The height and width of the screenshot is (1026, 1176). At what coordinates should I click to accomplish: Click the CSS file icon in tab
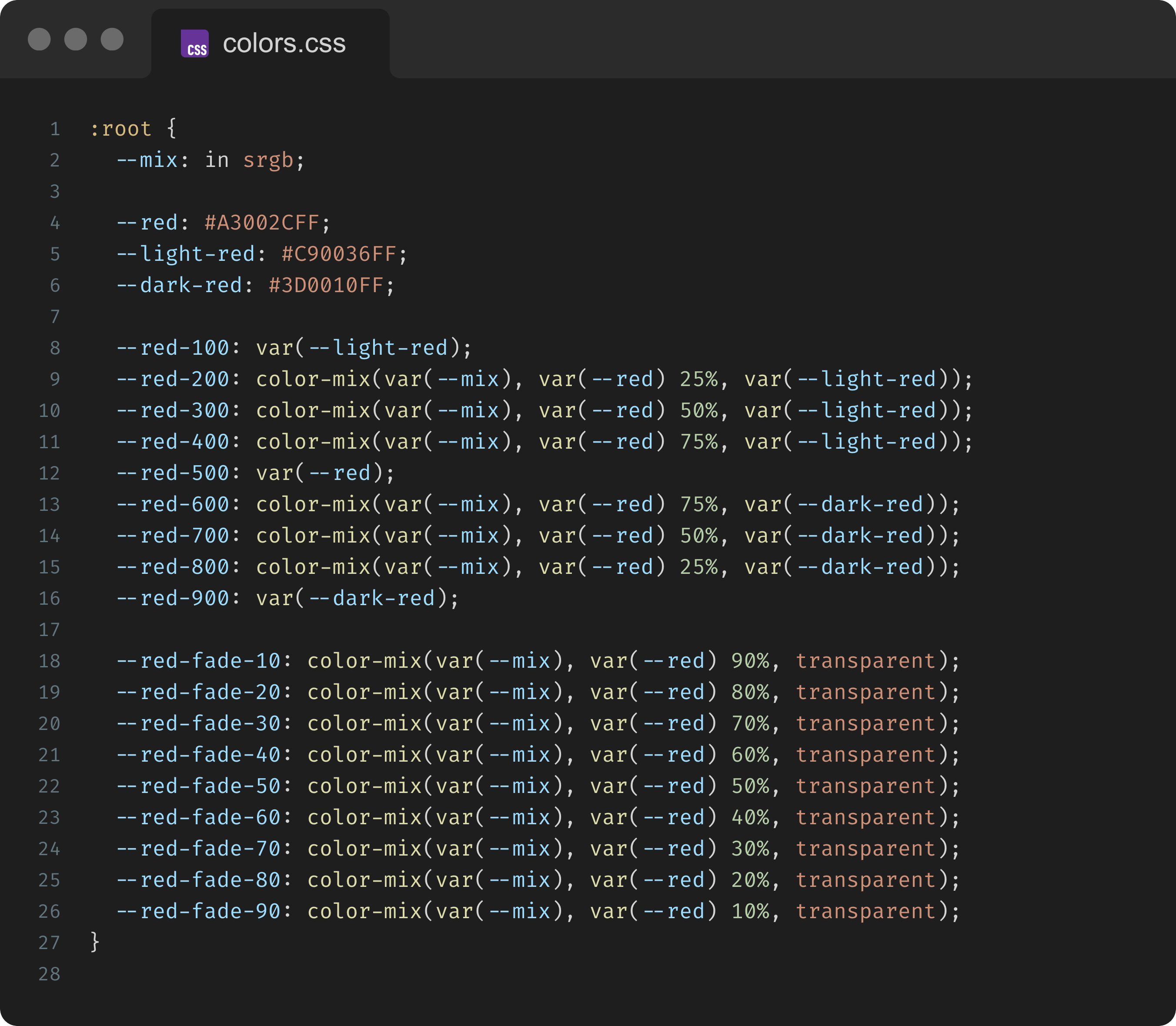(x=195, y=43)
